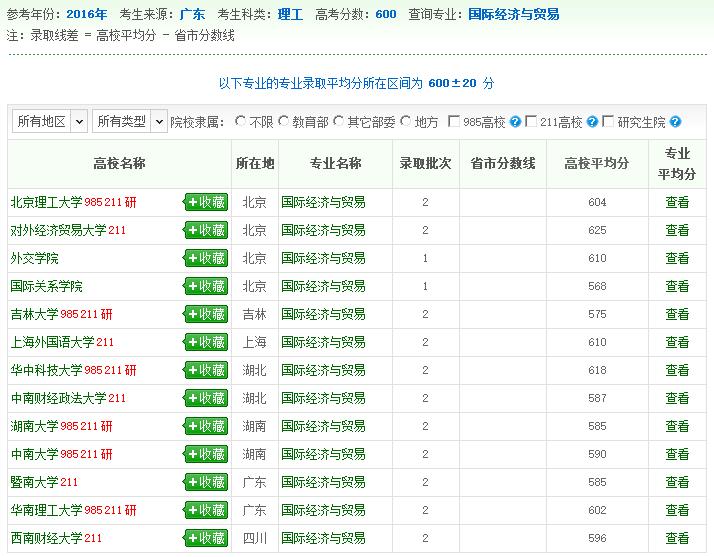
Task: Open 上海外国语大学 university link
Action: 52,342
